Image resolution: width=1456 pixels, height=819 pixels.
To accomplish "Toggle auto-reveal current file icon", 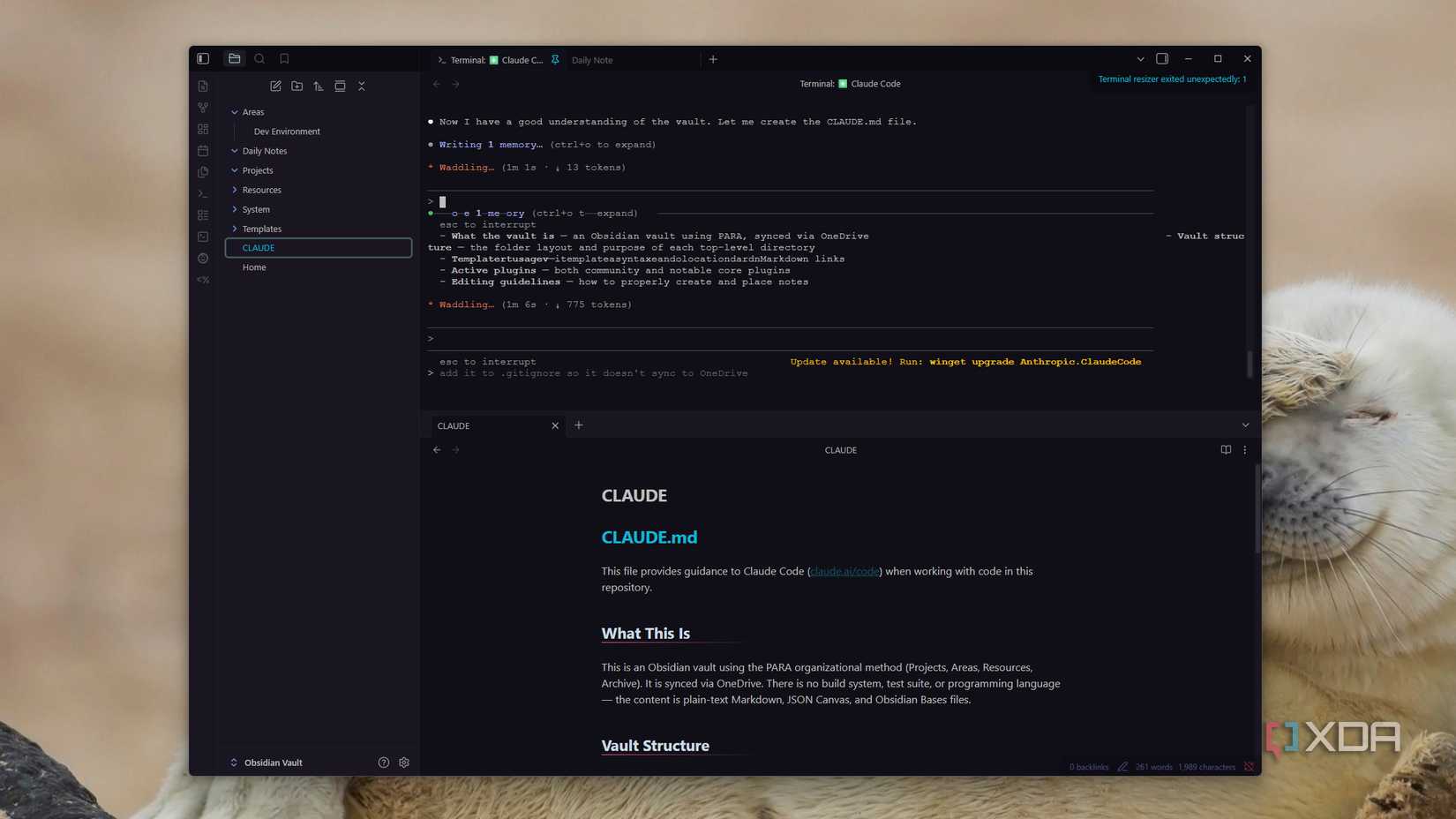I will (340, 86).
